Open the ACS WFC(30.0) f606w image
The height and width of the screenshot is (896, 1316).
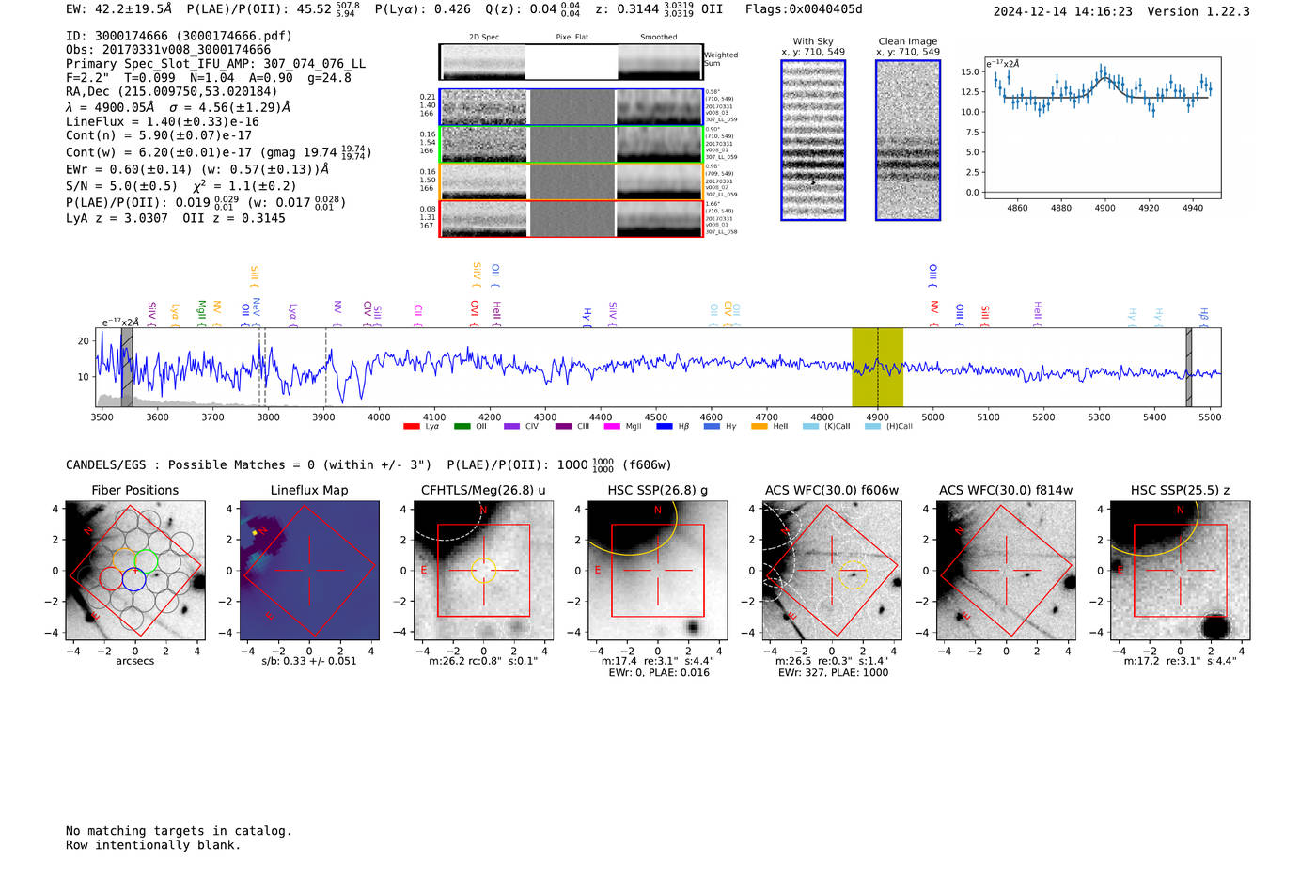pyautogui.click(x=832, y=571)
